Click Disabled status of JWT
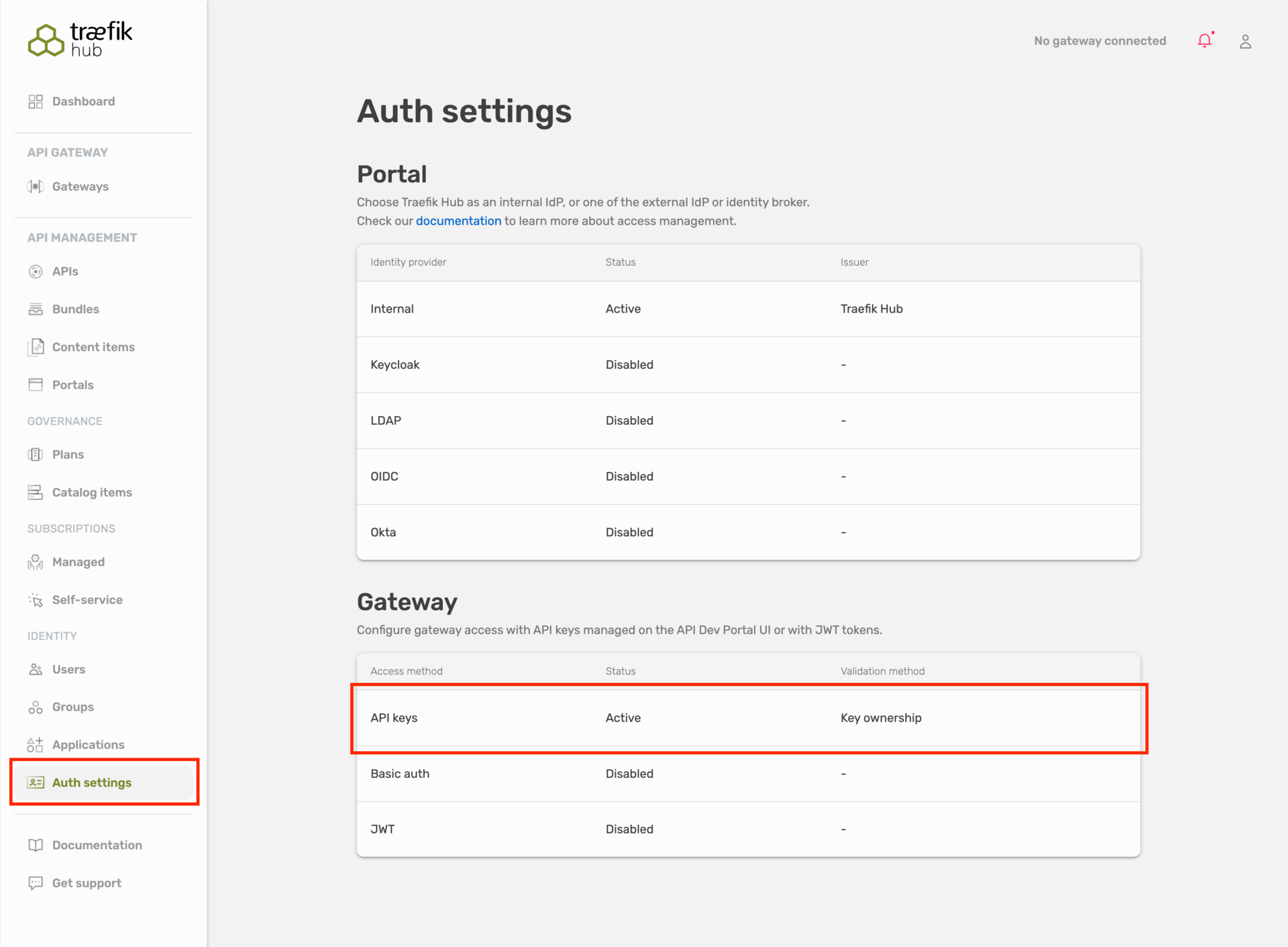Viewport: 1288px width, 947px height. 629,829
